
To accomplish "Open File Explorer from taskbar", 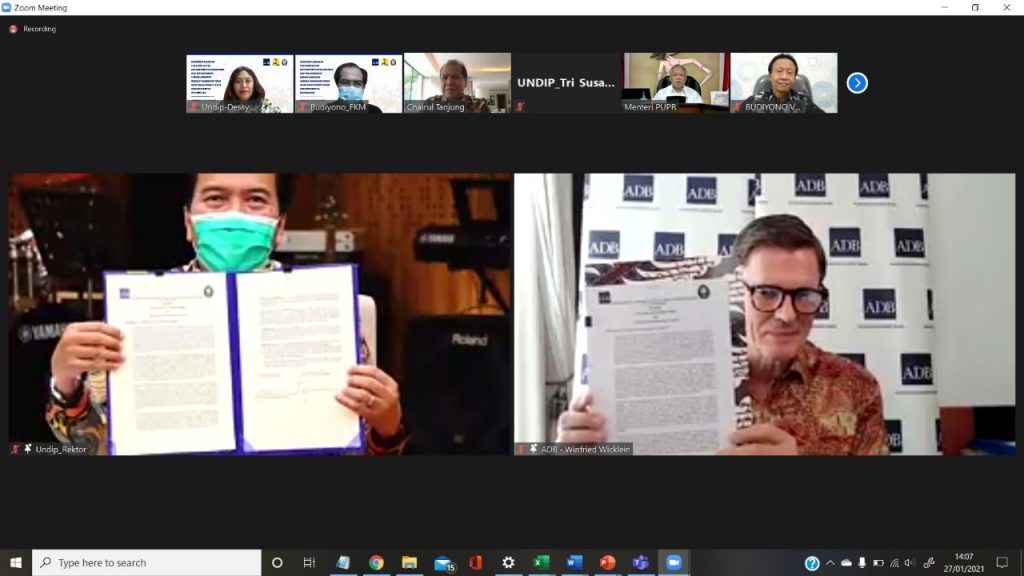I will (x=409, y=562).
